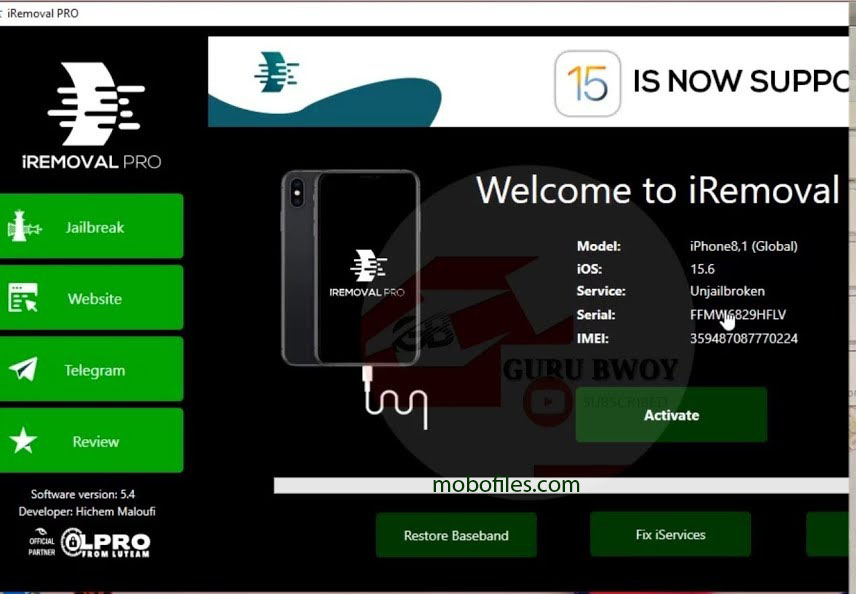
Task: Select the iOS version 15.6
Action: point(702,269)
